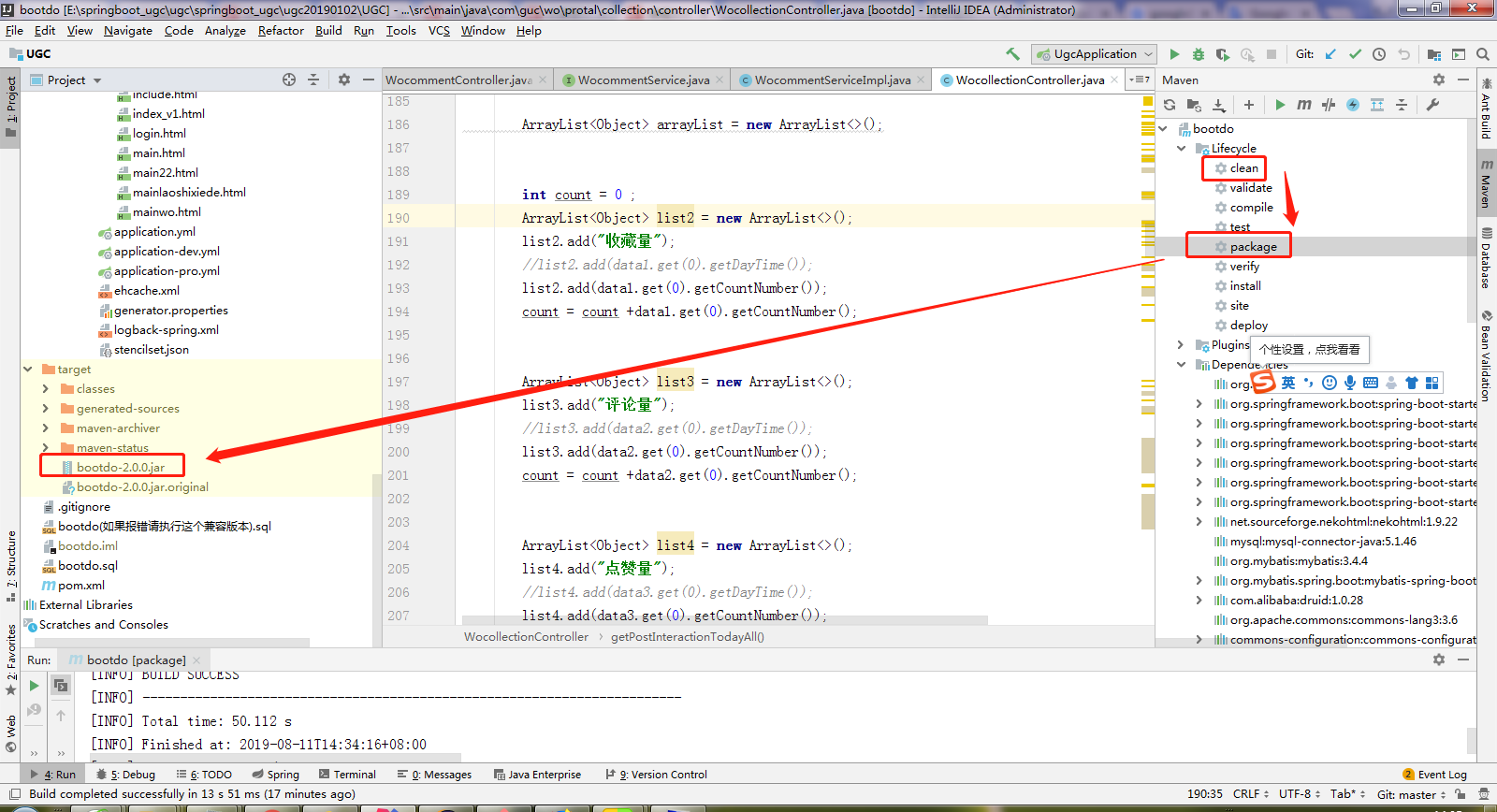Rerun bootdo package in Run panel
1497x812 pixels.
(x=35, y=686)
